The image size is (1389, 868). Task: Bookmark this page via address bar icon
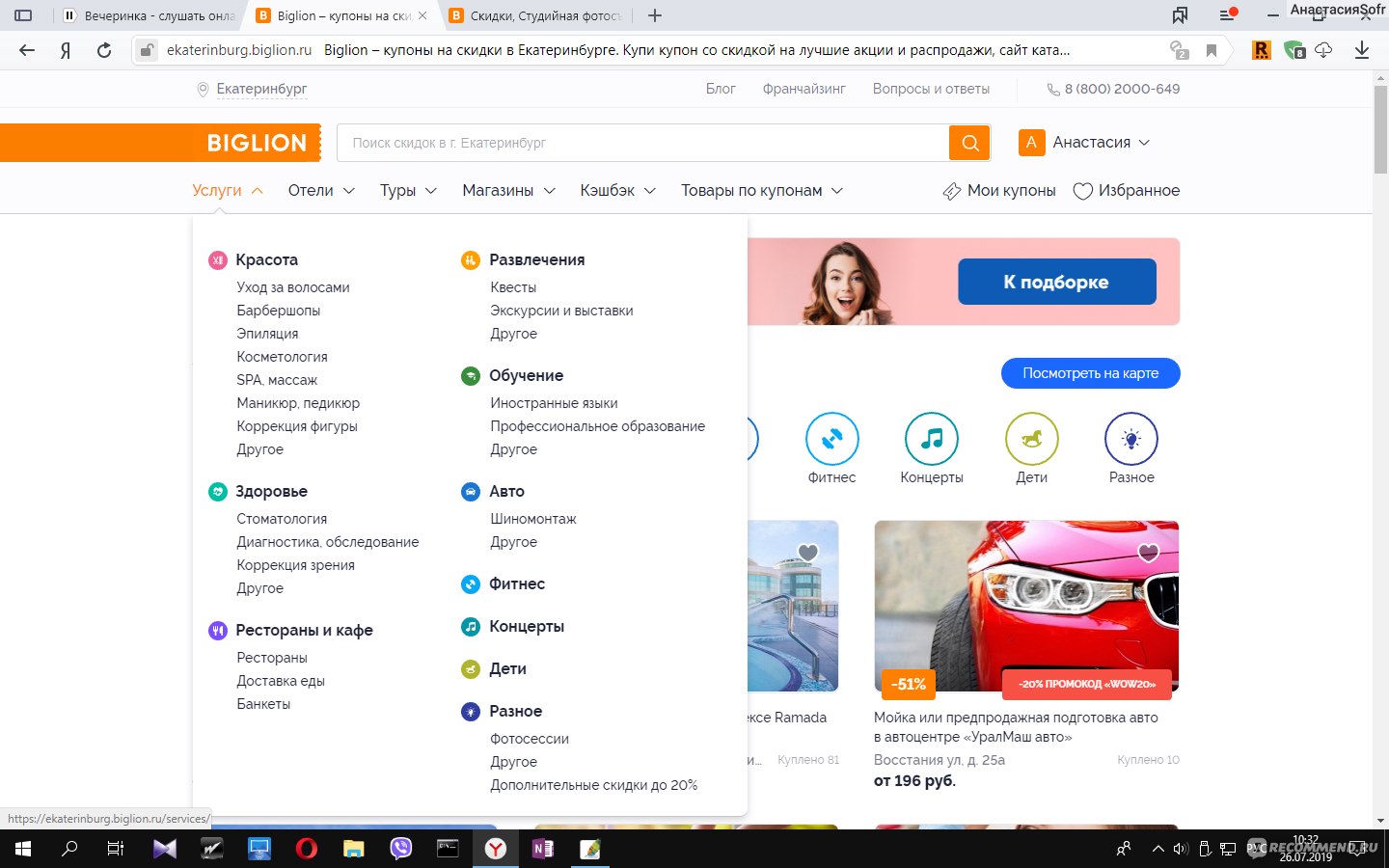(x=1212, y=50)
